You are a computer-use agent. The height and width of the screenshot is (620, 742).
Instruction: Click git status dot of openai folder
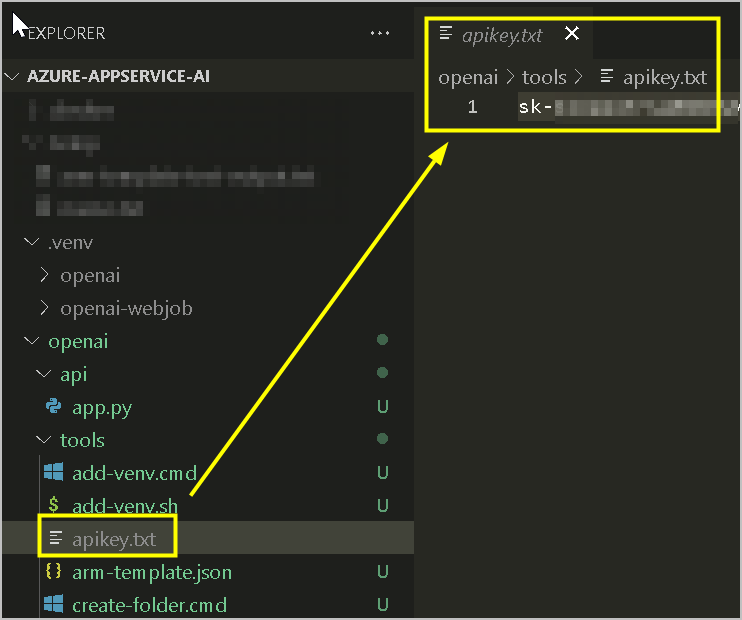[383, 339]
